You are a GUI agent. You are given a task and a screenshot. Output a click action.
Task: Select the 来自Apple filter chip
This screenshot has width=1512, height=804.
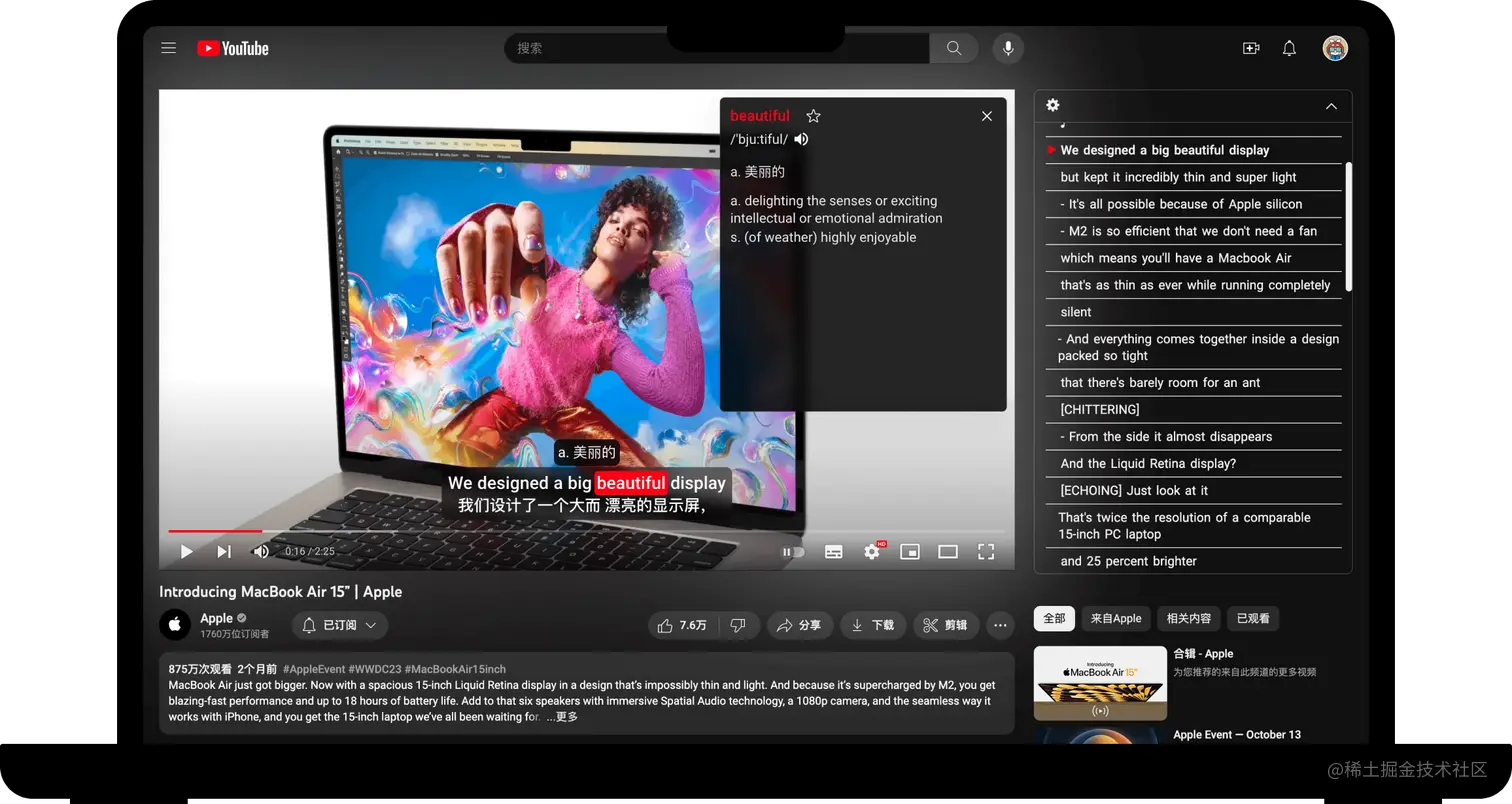(1116, 618)
